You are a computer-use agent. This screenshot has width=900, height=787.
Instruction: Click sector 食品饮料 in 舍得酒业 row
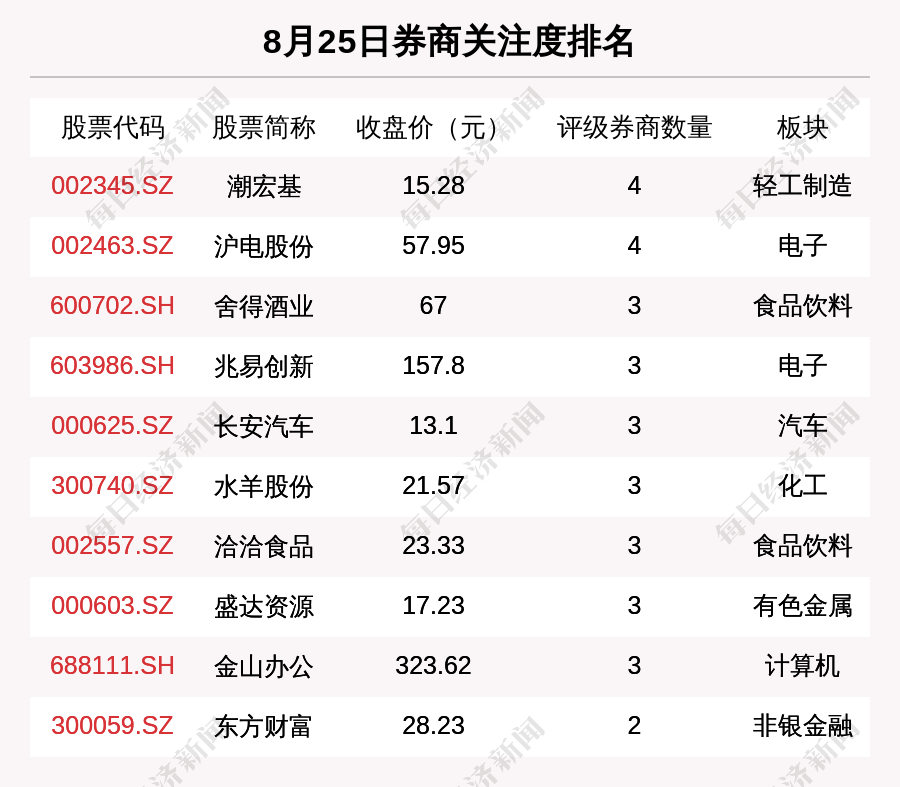(x=802, y=306)
